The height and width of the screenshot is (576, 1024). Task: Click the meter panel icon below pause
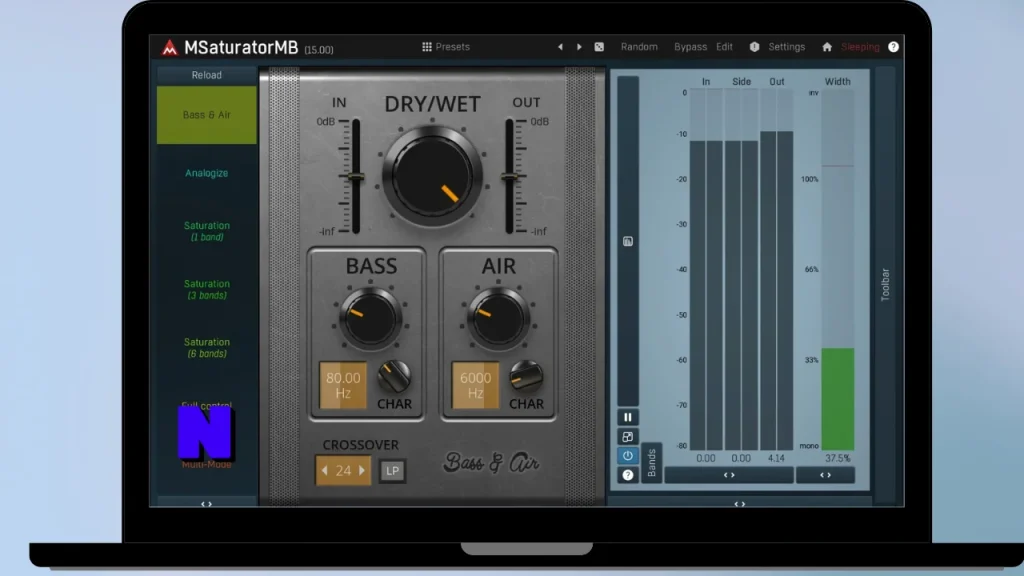628,437
